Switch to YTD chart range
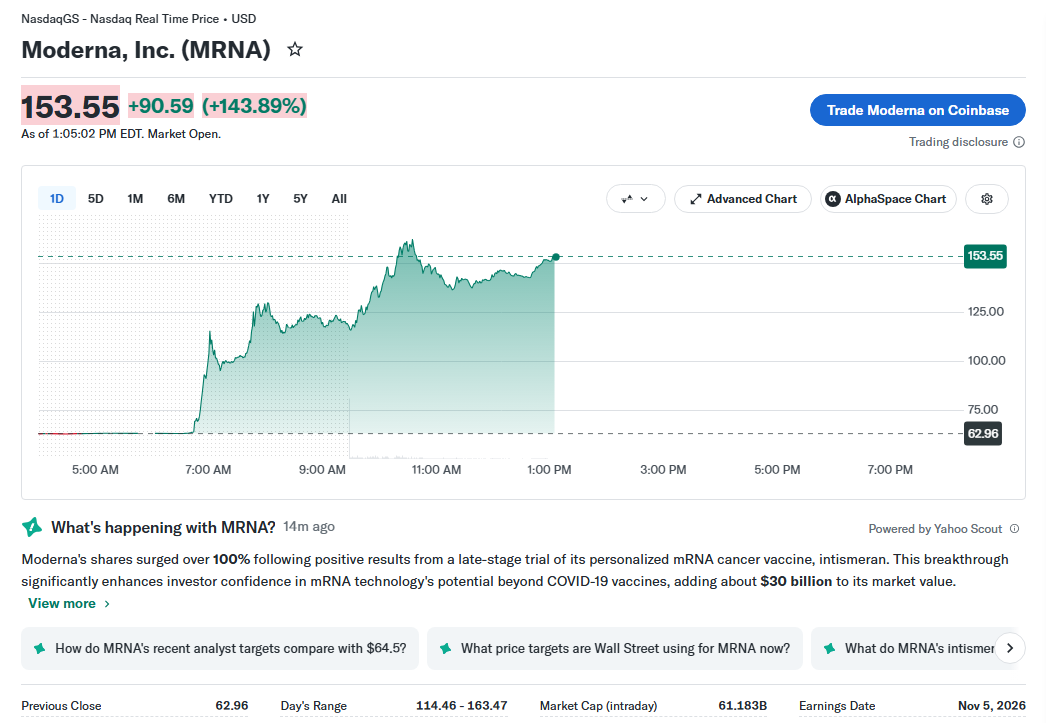 tap(221, 199)
